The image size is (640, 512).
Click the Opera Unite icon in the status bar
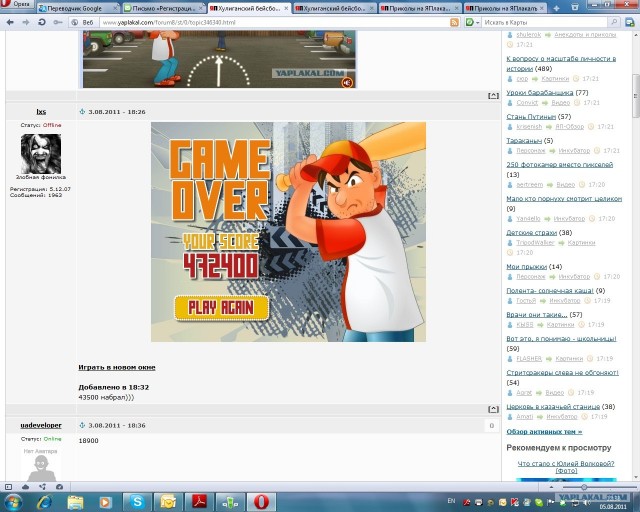42,487
